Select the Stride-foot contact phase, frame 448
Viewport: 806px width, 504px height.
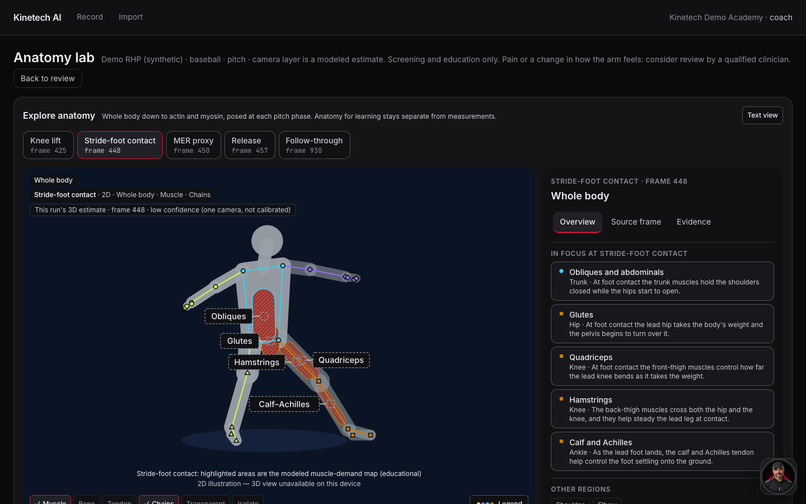coord(120,145)
